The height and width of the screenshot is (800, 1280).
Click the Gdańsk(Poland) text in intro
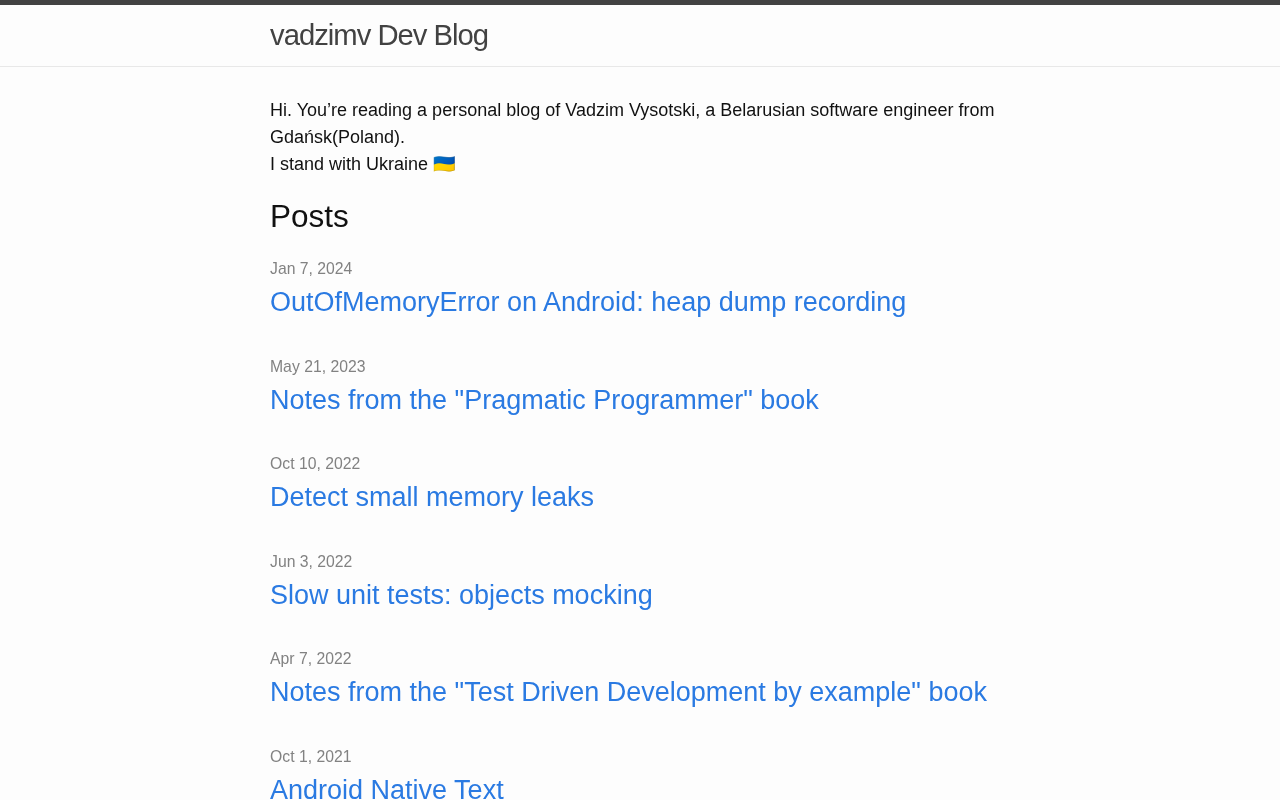pyautogui.click(x=337, y=137)
